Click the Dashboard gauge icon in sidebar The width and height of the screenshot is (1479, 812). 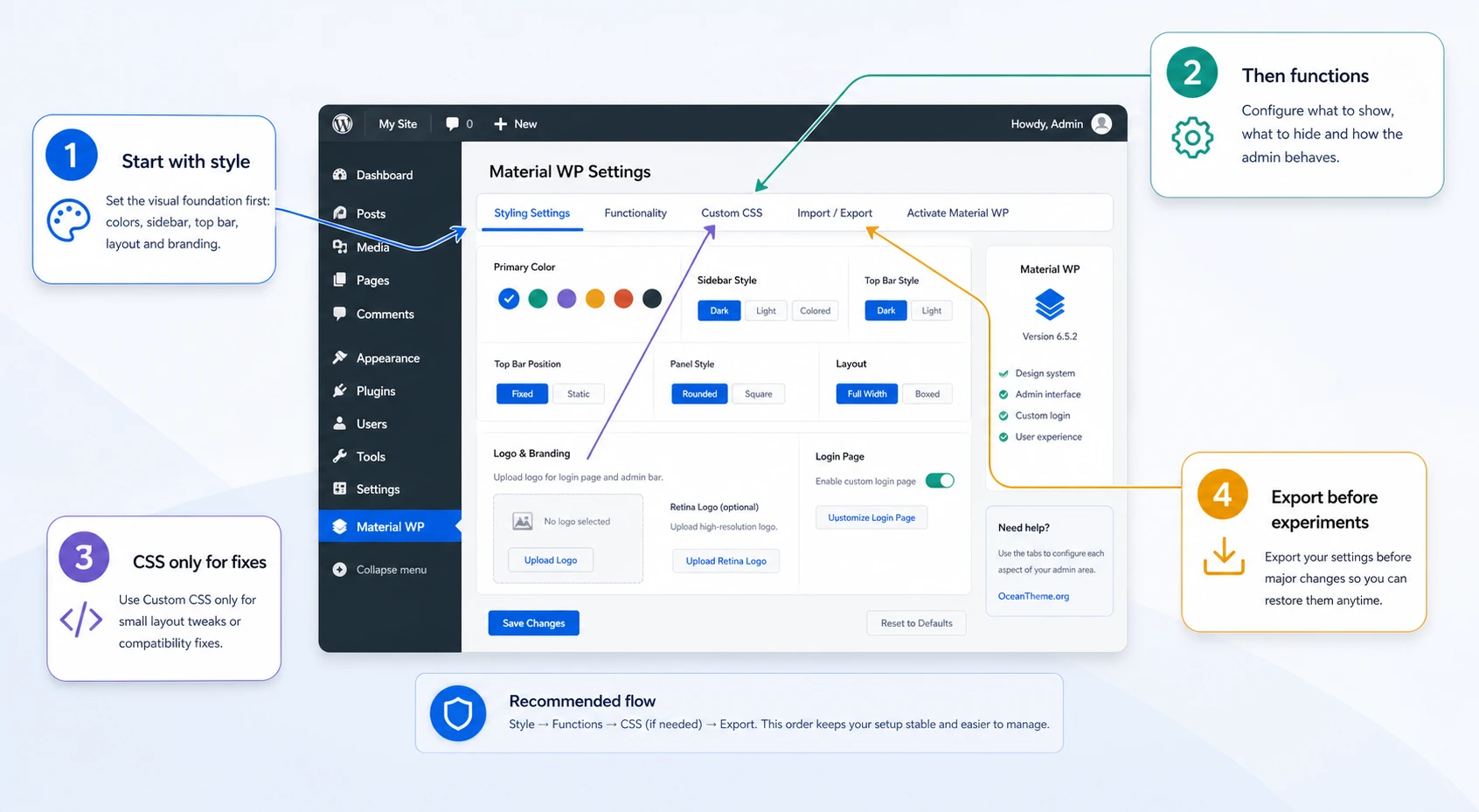tap(340, 175)
